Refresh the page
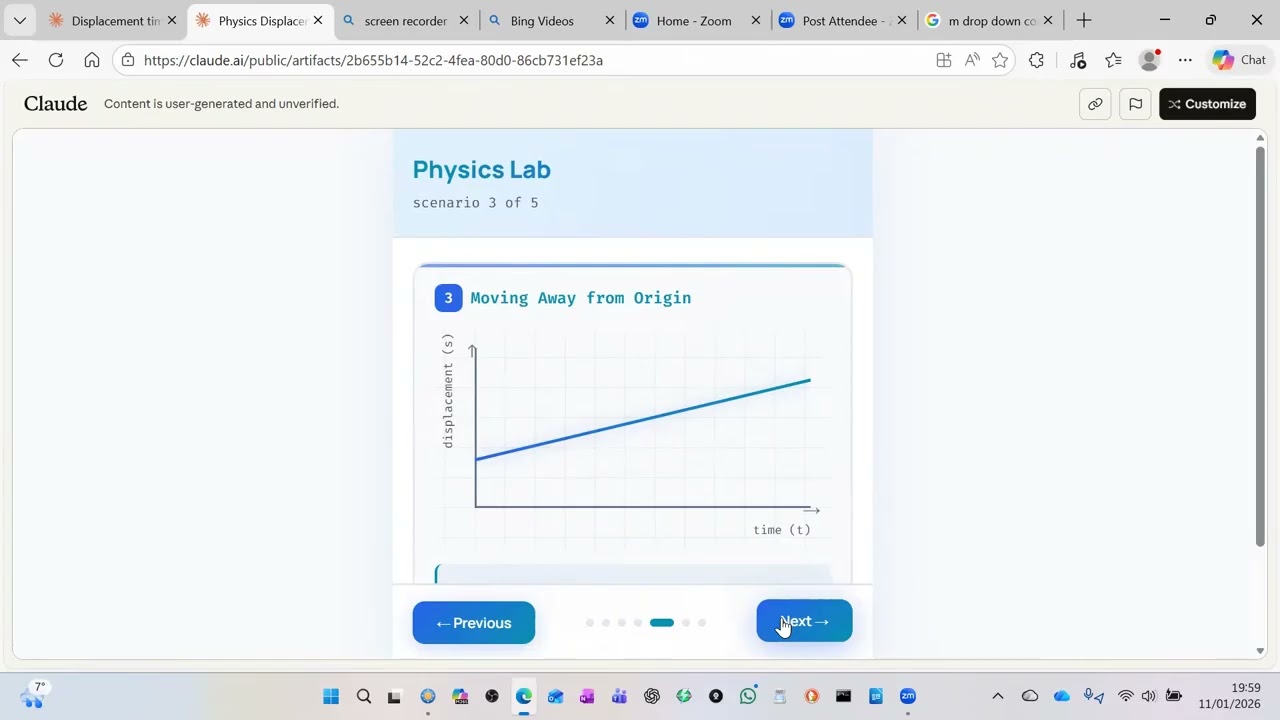 coord(56,60)
